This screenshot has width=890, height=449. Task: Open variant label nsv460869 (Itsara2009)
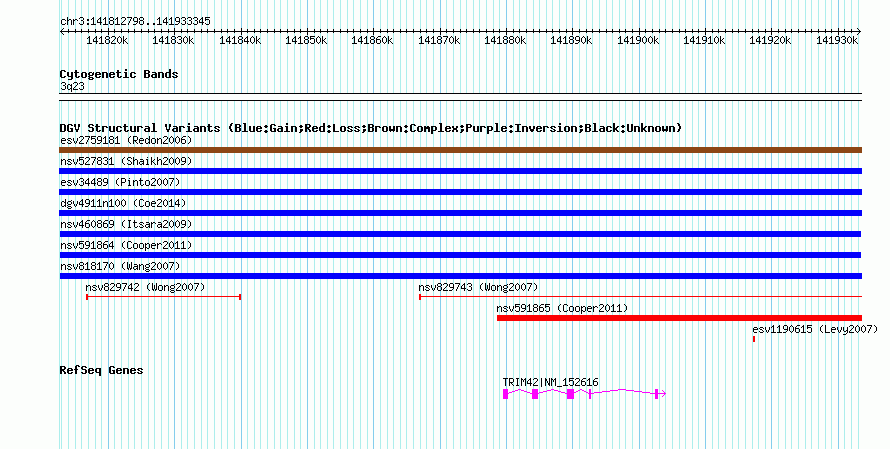(126, 224)
